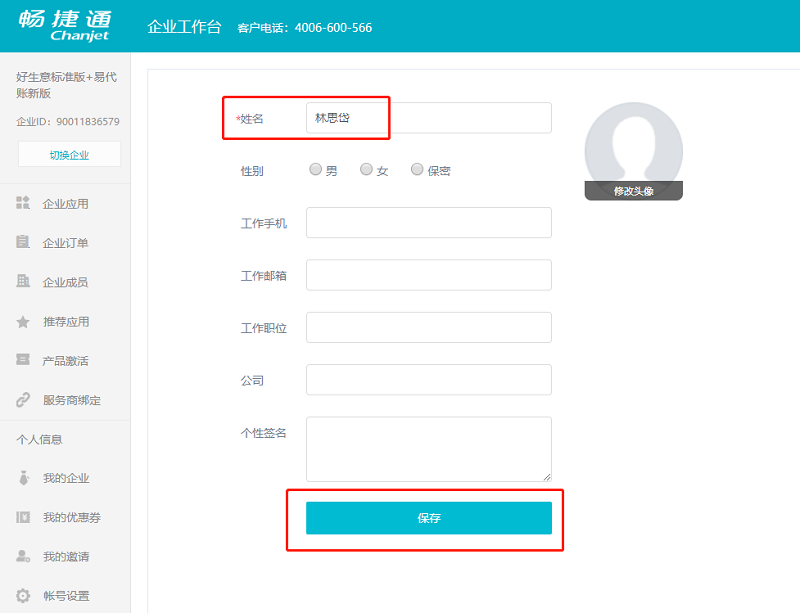800x613 pixels.
Task: Click 修改头像 on the avatar
Action: coord(633,190)
